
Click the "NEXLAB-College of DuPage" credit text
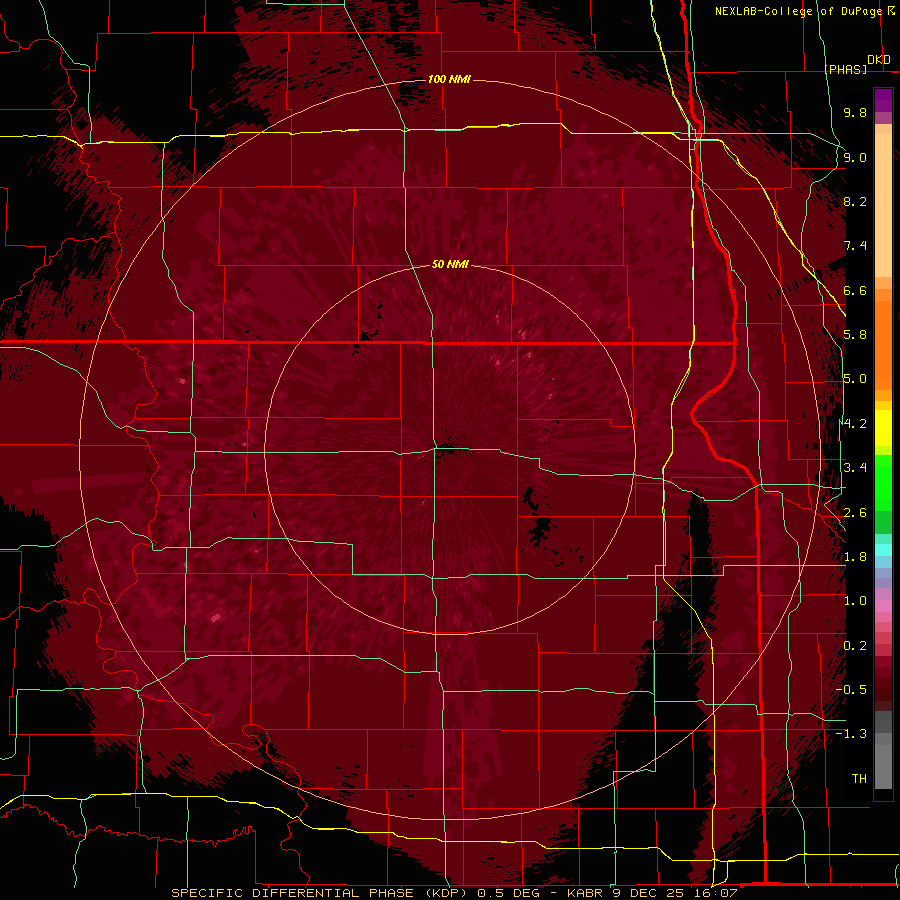(798, 11)
